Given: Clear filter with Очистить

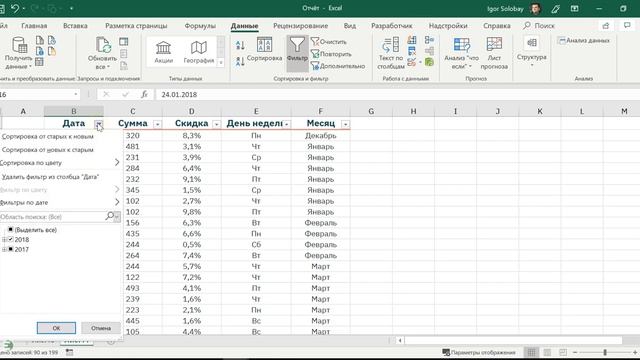Looking at the screenshot, I should point(329,42).
